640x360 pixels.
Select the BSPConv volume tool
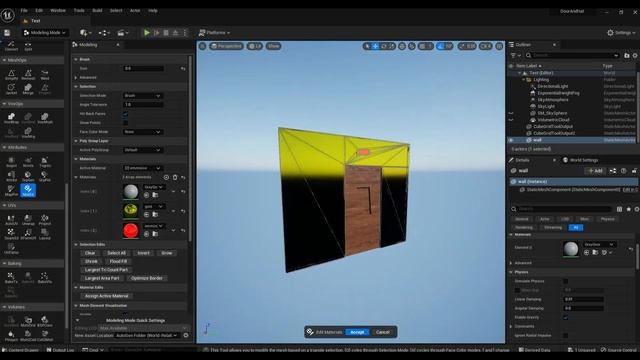click(x=45, y=322)
